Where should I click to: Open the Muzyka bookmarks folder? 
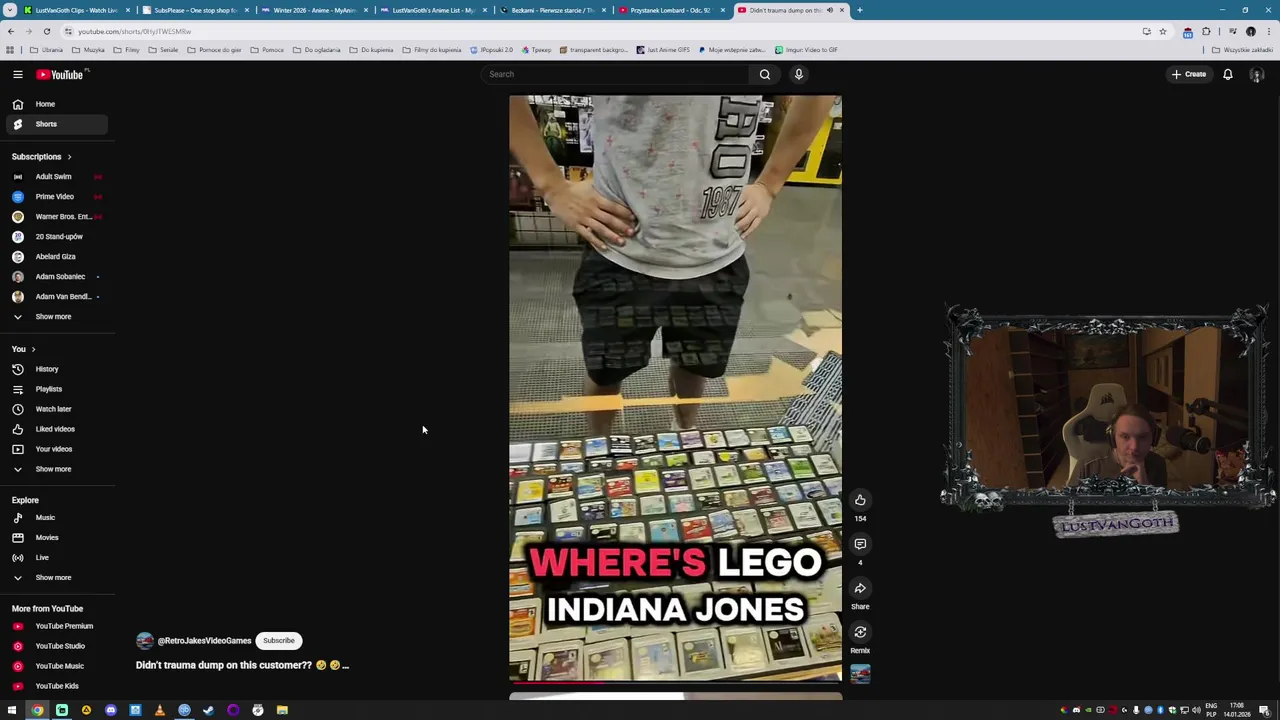[88, 50]
